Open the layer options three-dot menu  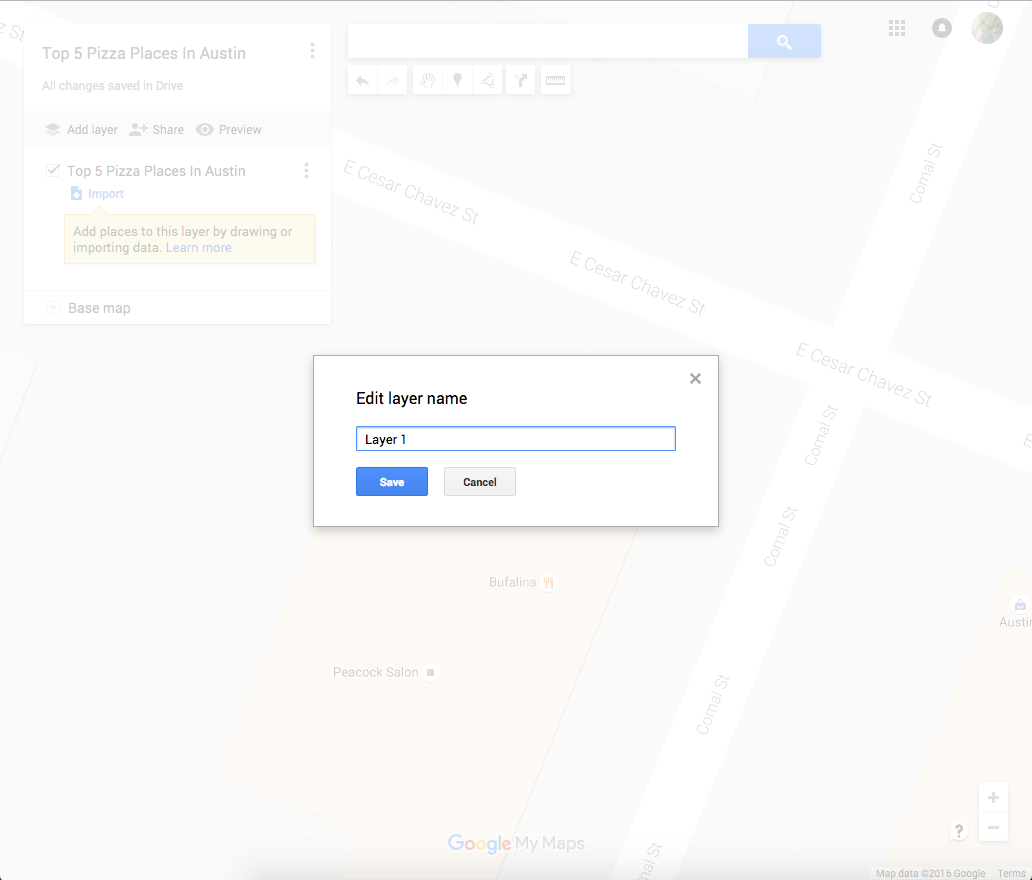[x=306, y=170]
